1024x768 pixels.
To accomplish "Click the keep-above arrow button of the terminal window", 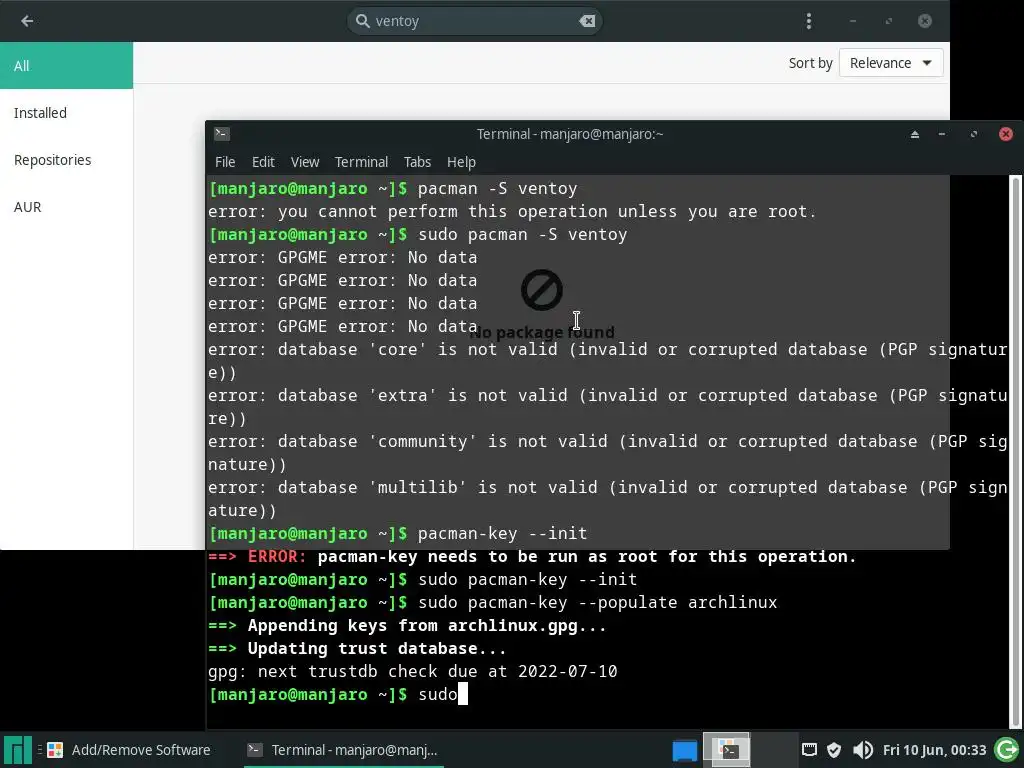I will [x=915, y=134].
